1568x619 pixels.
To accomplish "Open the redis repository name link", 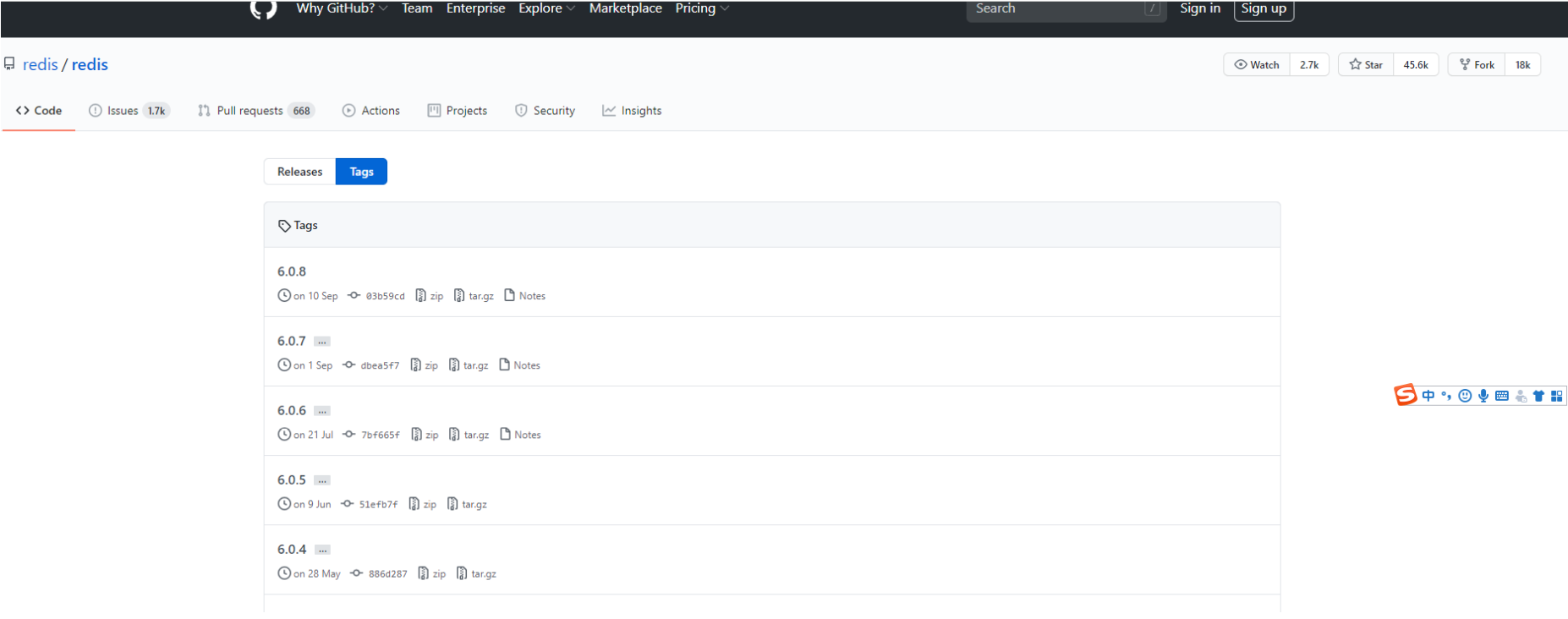I will point(90,64).
